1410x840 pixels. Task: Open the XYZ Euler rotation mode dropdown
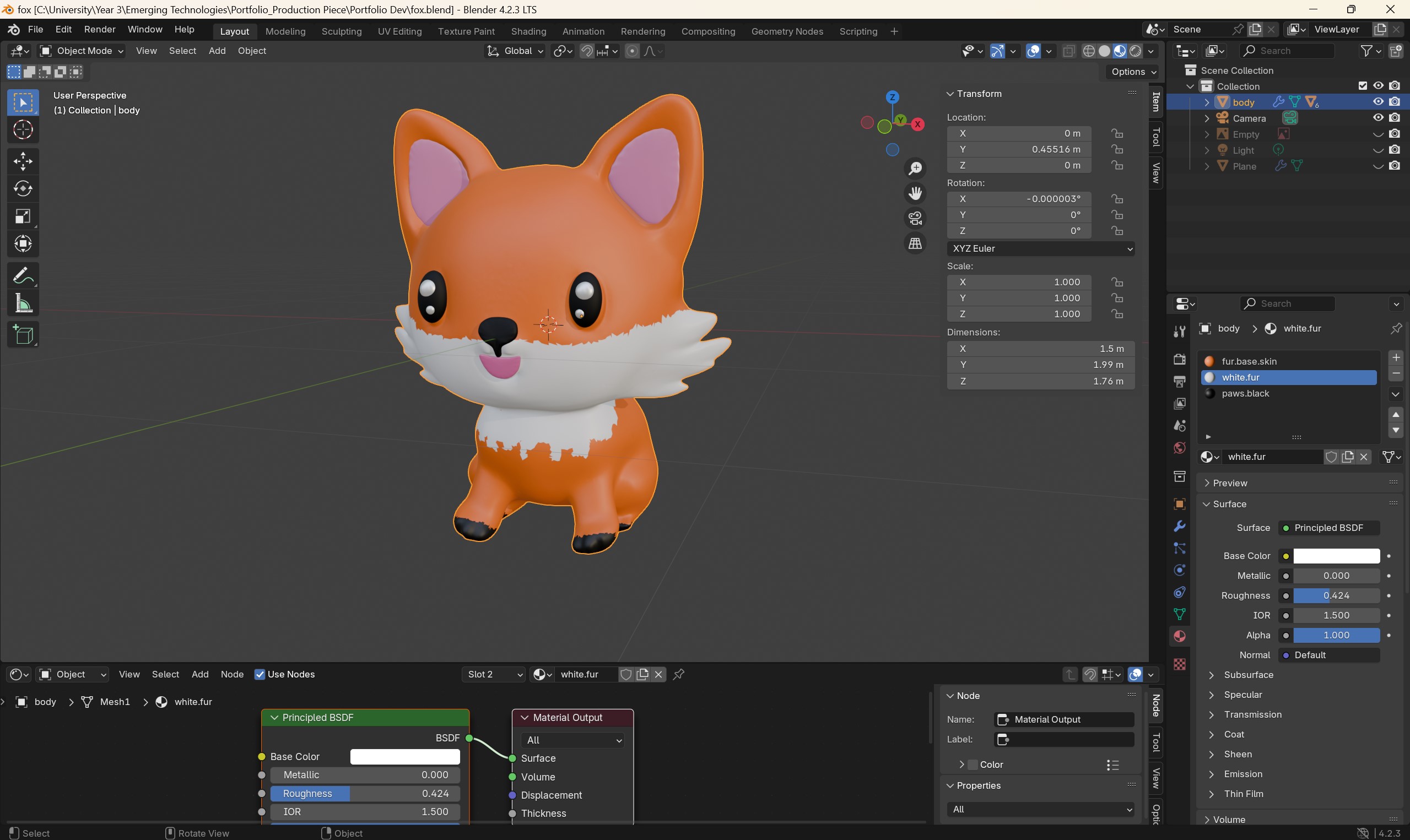coord(1040,247)
